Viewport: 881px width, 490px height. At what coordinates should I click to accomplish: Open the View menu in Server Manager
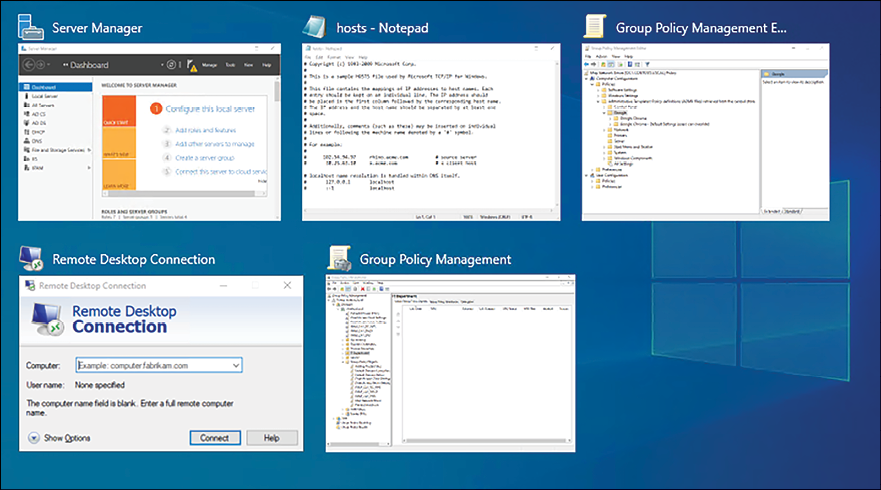click(248, 65)
